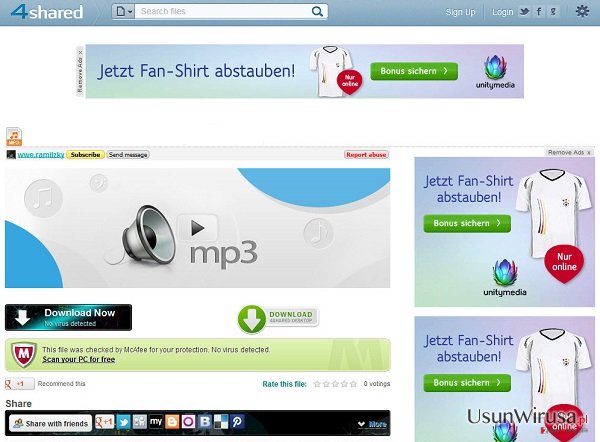Click the unitymedia logo in the first sidebar ad
This screenshot has height=442, width=600.
click(505, 278)
